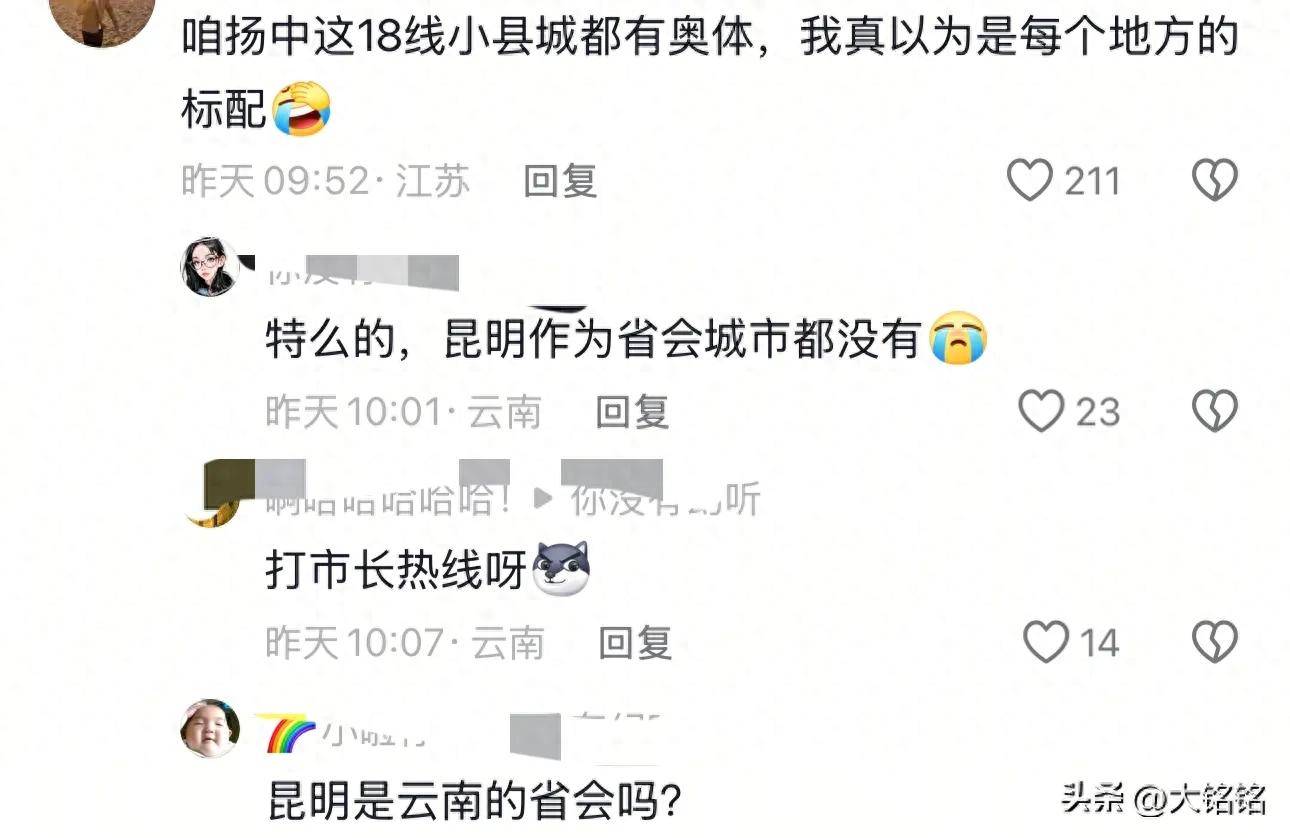The height and width of the screenshot is (838, 1290).
Task: Open avatar of girl with glasses
Action: click(210, 267)
